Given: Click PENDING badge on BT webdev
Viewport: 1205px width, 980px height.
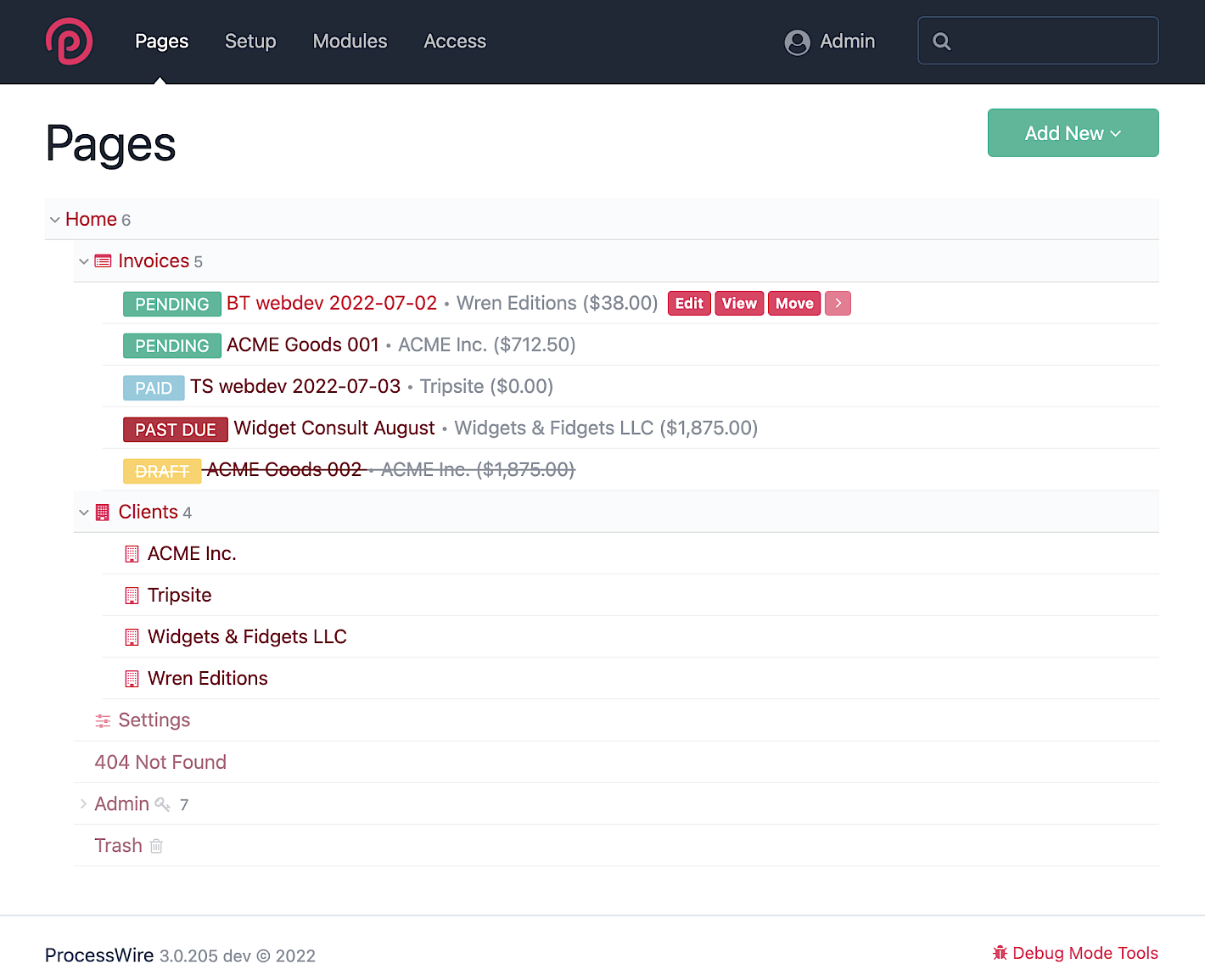Looking at the screenshot, I should [172, 304].
